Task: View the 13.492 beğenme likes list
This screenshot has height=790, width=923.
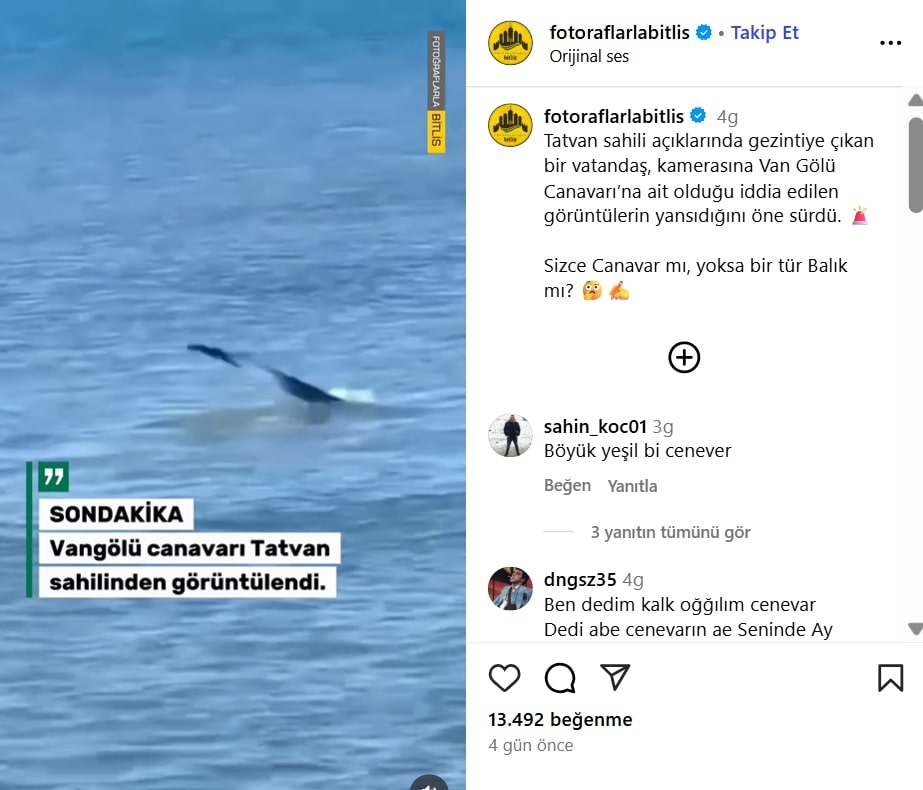Action: pos(560,719)
